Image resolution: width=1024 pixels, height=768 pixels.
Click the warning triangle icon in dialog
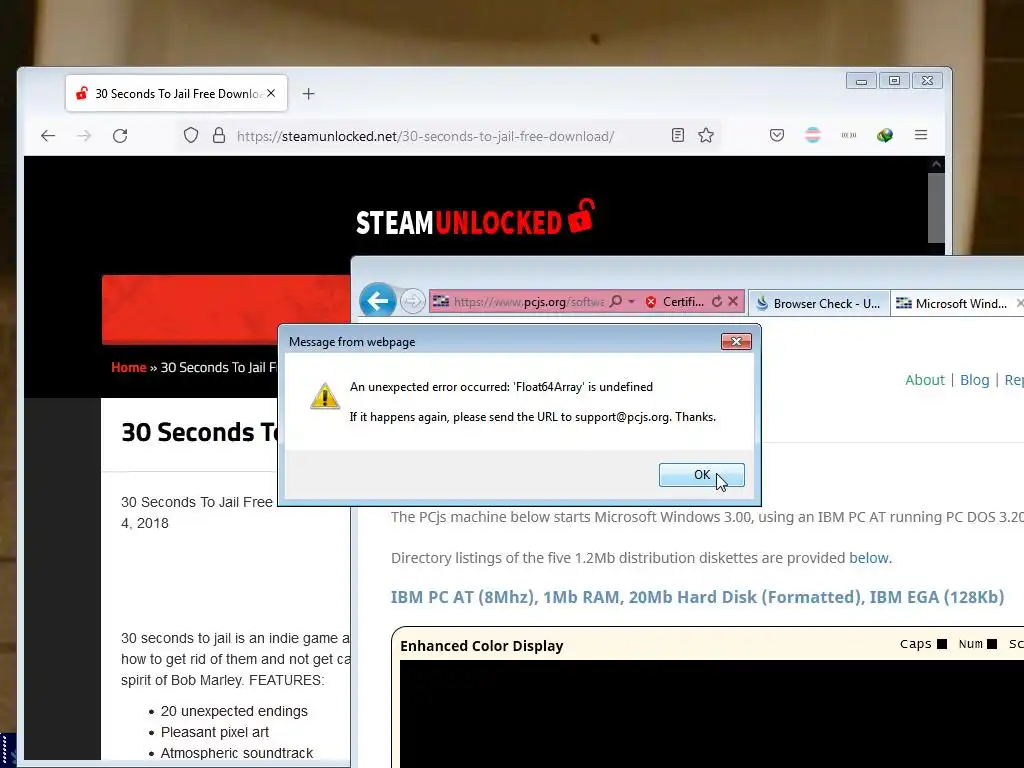[x=325, y=396]
